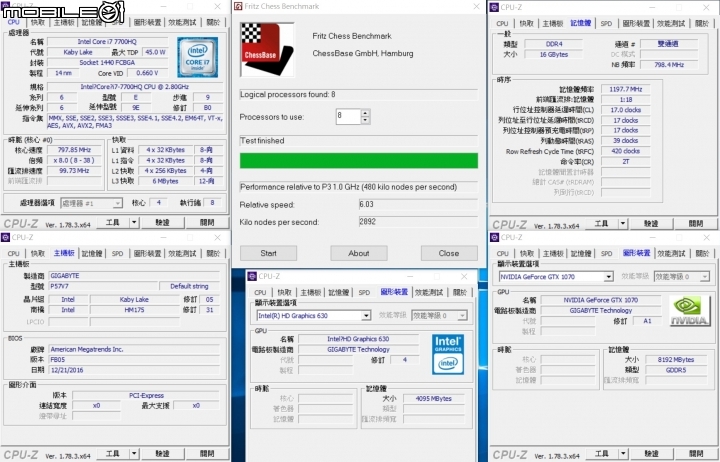Screen dimensions: 720x462
Task: Click 關閉 button in the mainboard window
Action: click(x=207, y=454)
